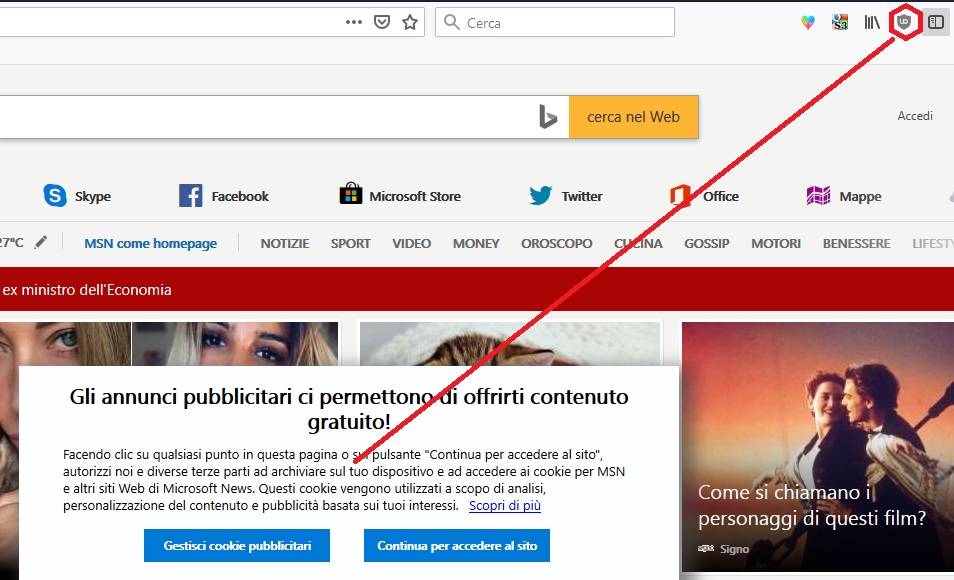The image size is (954, 580).
Task: Click the Accedi sign-in link
Action: click(914, 116)
